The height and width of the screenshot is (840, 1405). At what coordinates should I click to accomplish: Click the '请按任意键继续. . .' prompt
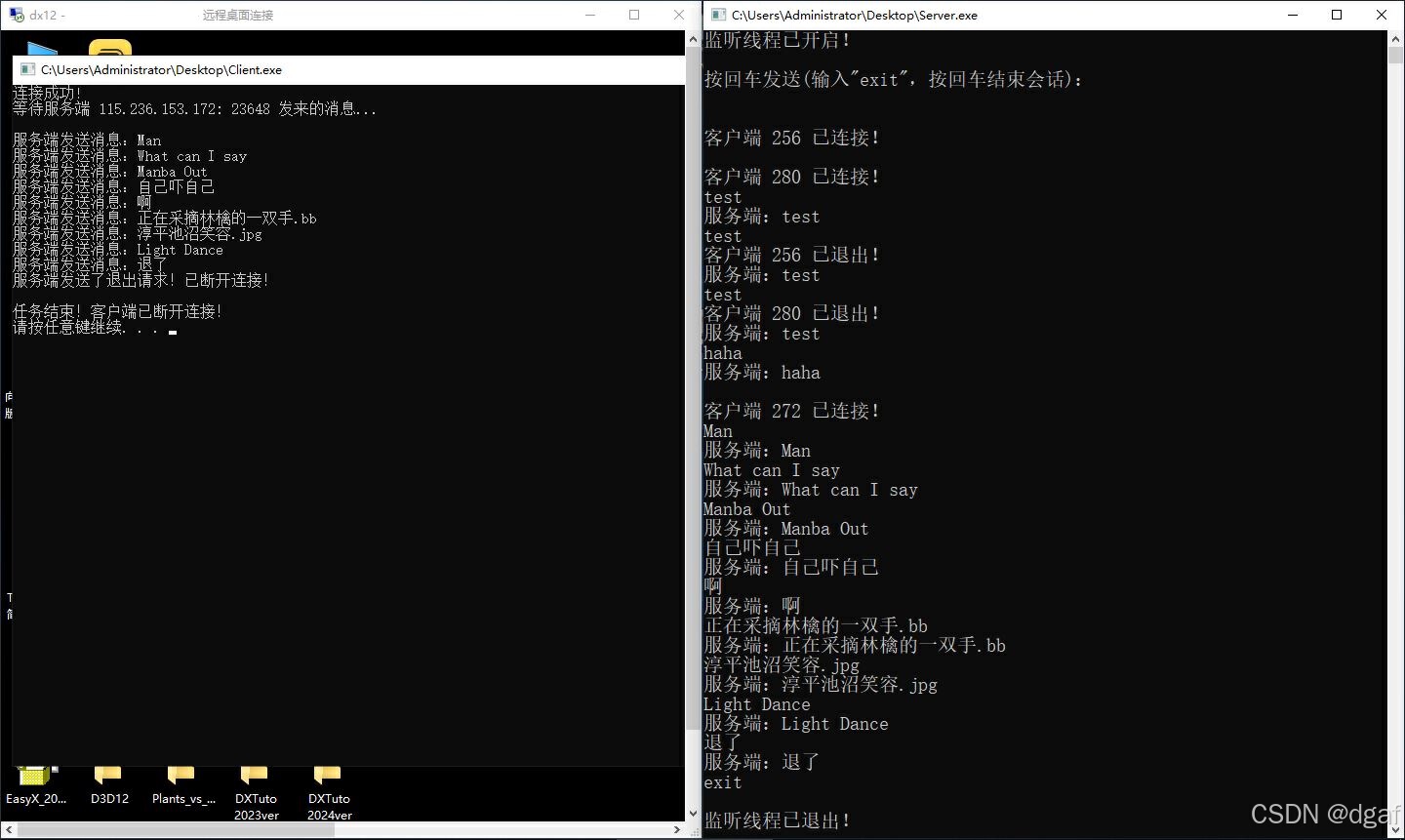[x=85, y=327]
